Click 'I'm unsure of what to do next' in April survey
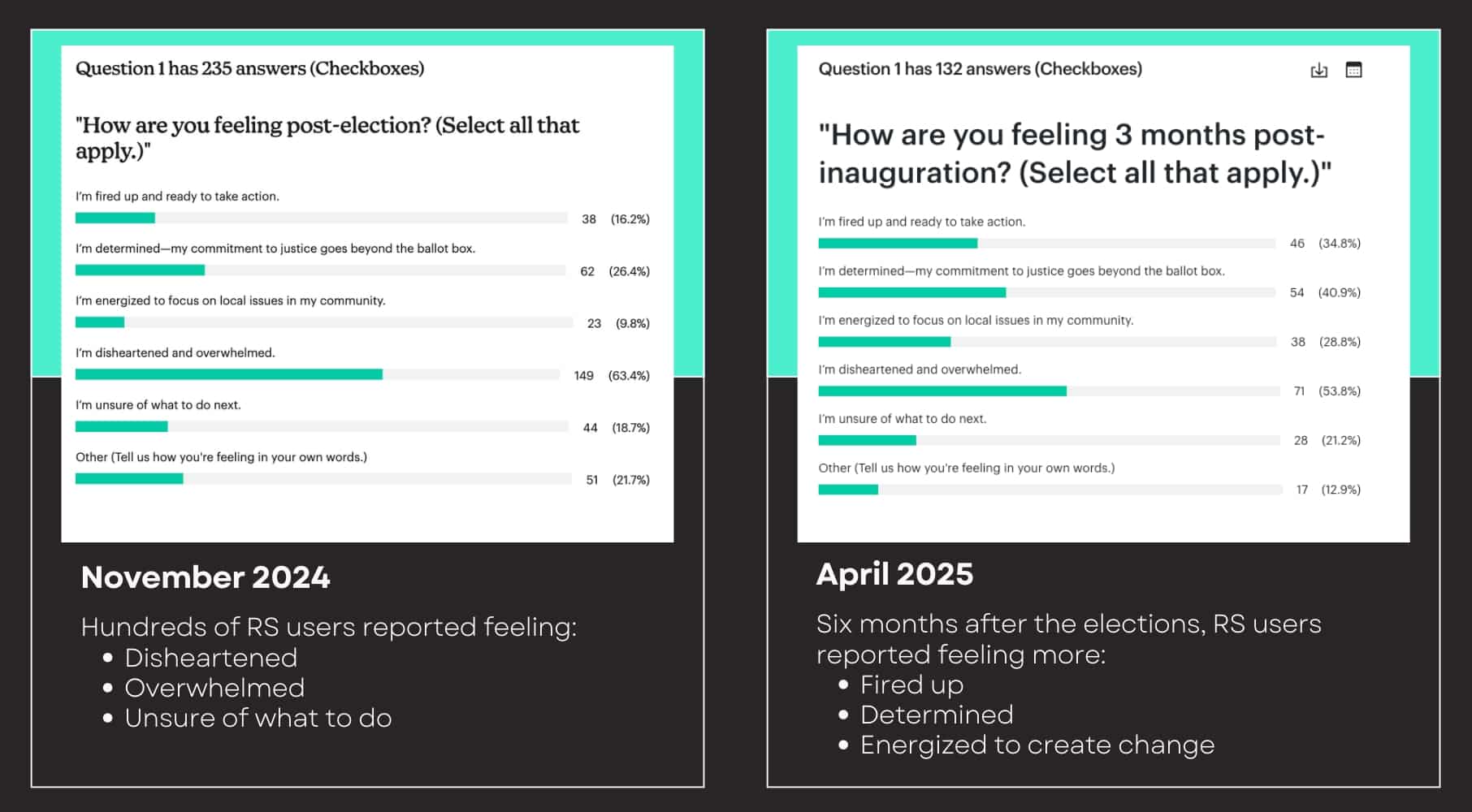The image size is (1472, 812). pyautogui.click(x=902, y=419)
